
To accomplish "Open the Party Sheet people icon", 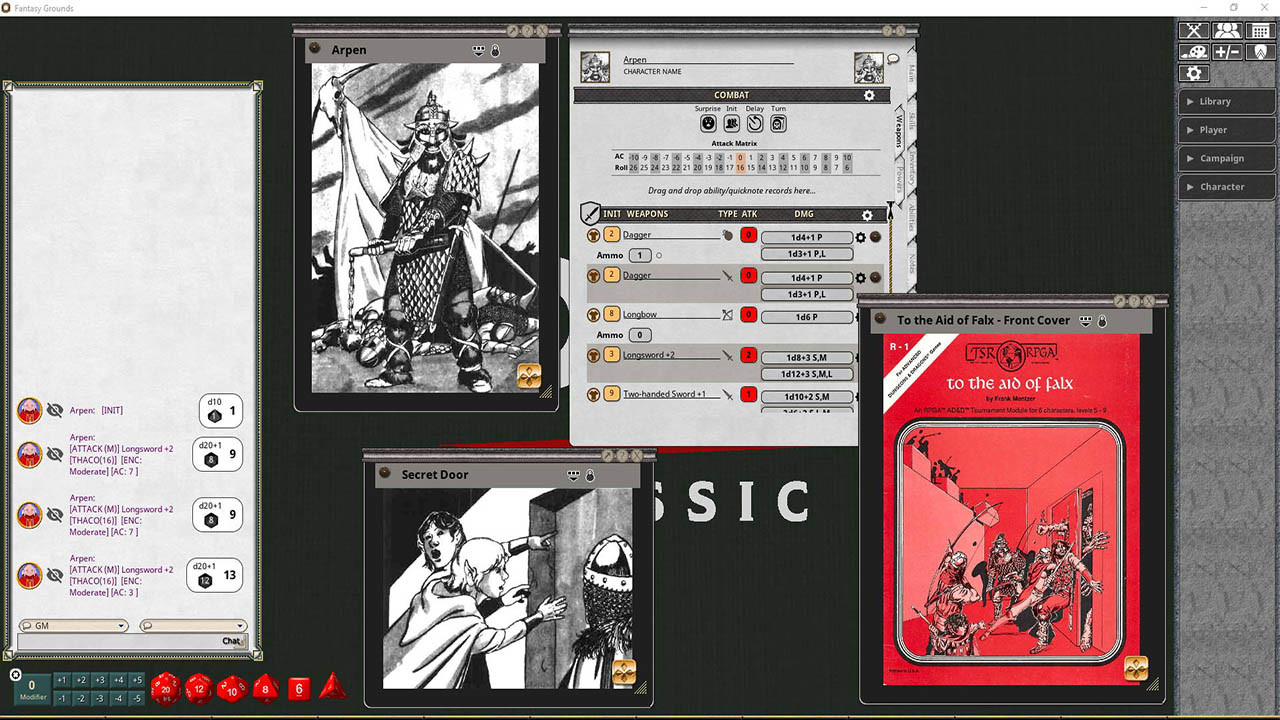I will point(1227,31).
